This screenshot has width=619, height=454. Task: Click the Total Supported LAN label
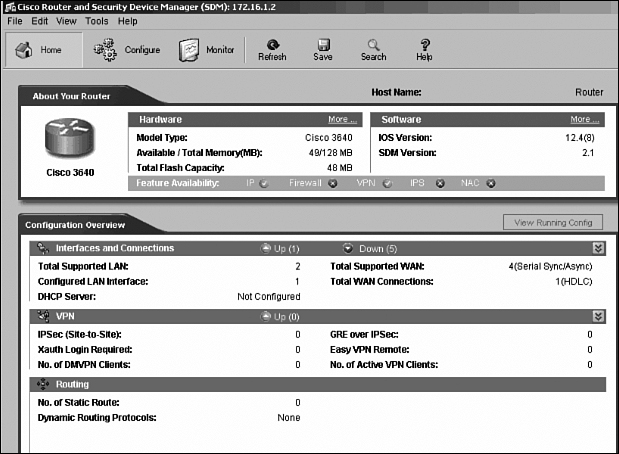click(83, 266)
